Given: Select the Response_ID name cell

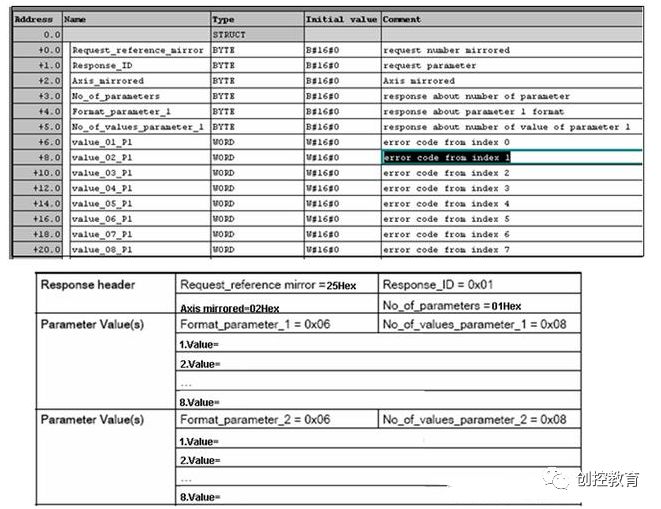Looking at the screenshot, I should (140, 65).
